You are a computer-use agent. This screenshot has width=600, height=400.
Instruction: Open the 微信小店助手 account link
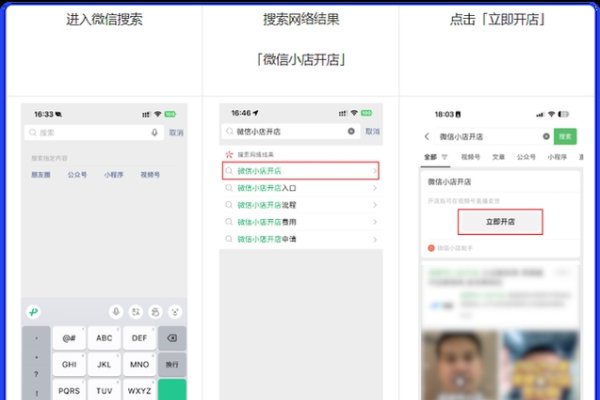pyautogui.click(x=450, y=248)
